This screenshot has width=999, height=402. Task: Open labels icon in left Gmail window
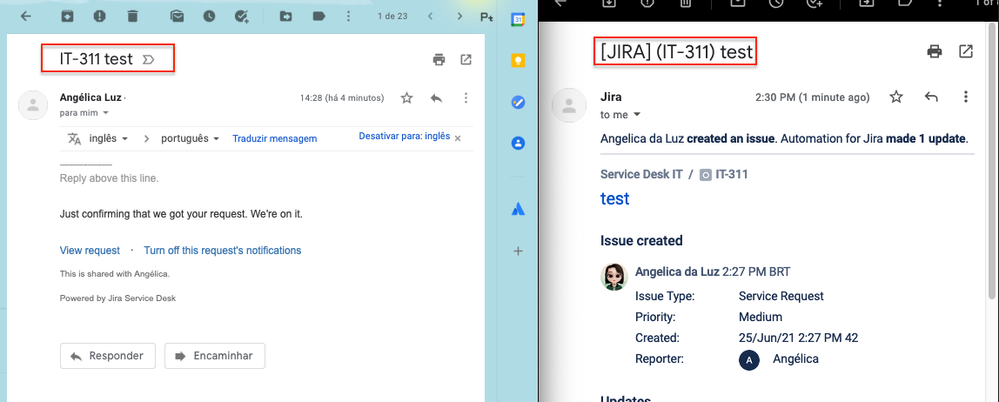[x=318, y=17]
